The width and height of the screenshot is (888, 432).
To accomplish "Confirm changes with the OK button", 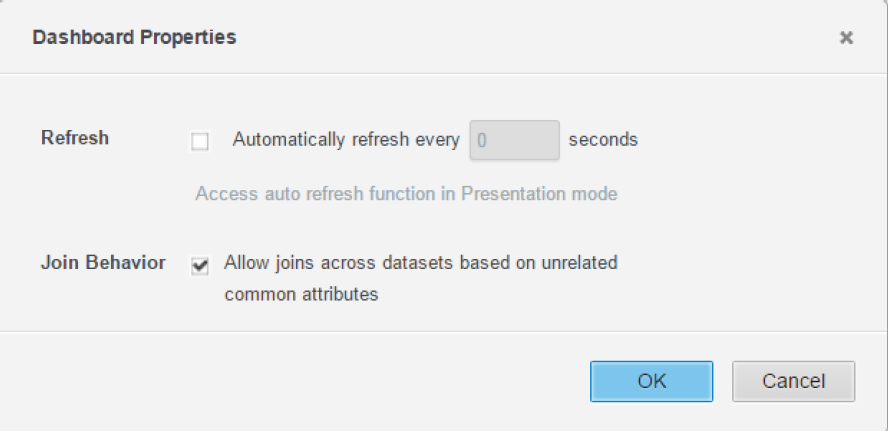I will pyautogui.click(x=651, y=381).
